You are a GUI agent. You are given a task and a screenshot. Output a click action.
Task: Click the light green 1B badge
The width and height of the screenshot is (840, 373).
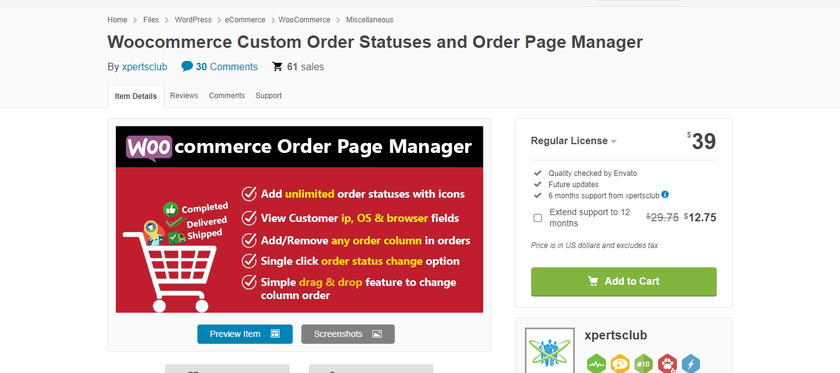click(643, 364)
